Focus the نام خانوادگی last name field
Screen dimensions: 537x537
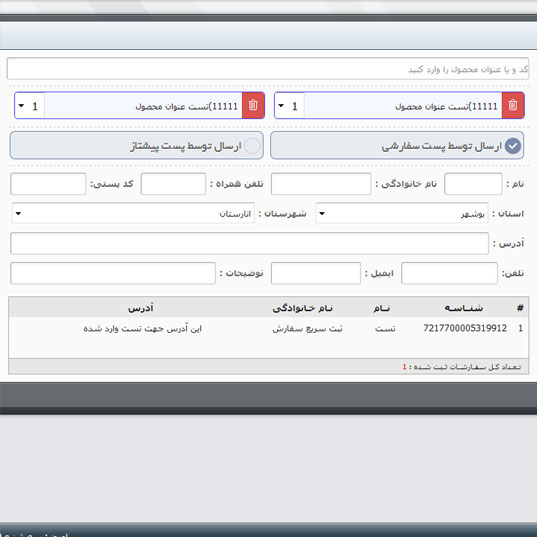click(321, 184)
